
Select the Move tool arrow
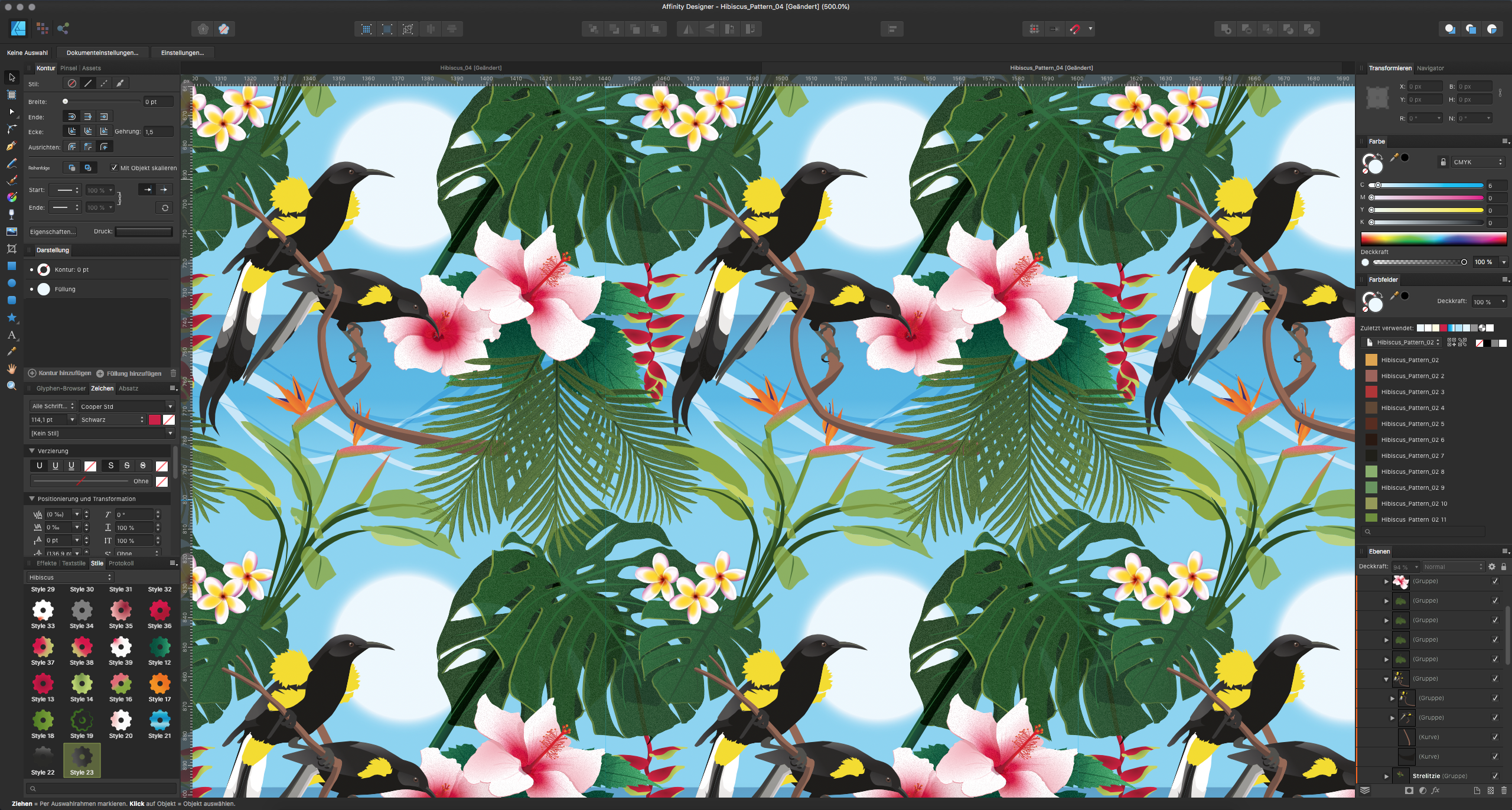[11, 77]
